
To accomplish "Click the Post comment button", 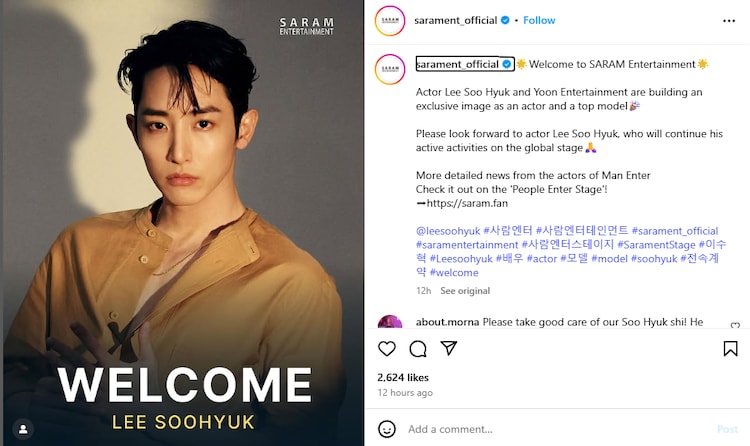I will 728,429.
